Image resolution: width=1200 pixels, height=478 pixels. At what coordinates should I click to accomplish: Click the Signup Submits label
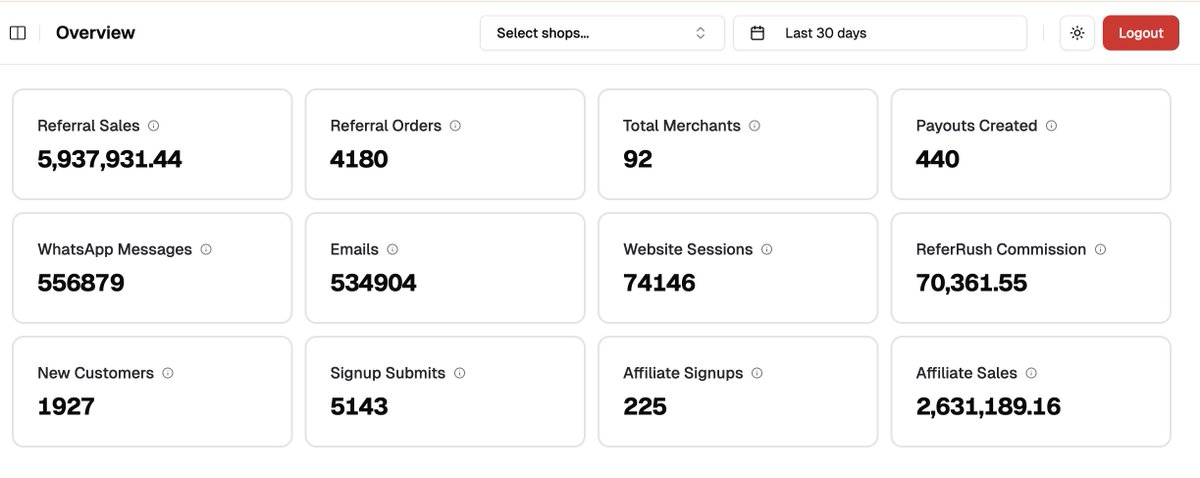click(x=388, y=373)
